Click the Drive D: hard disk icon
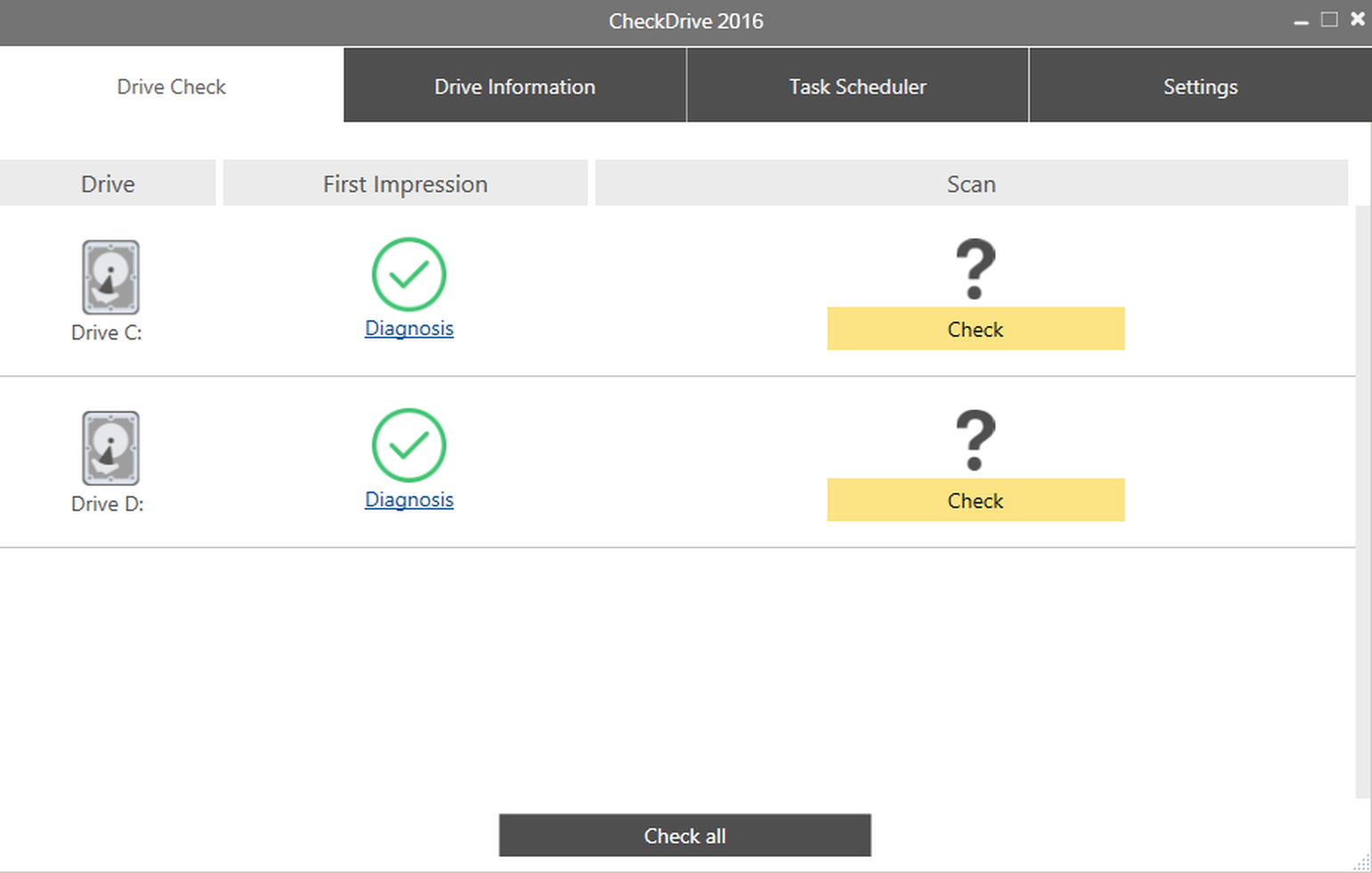 tap(110, 448)
